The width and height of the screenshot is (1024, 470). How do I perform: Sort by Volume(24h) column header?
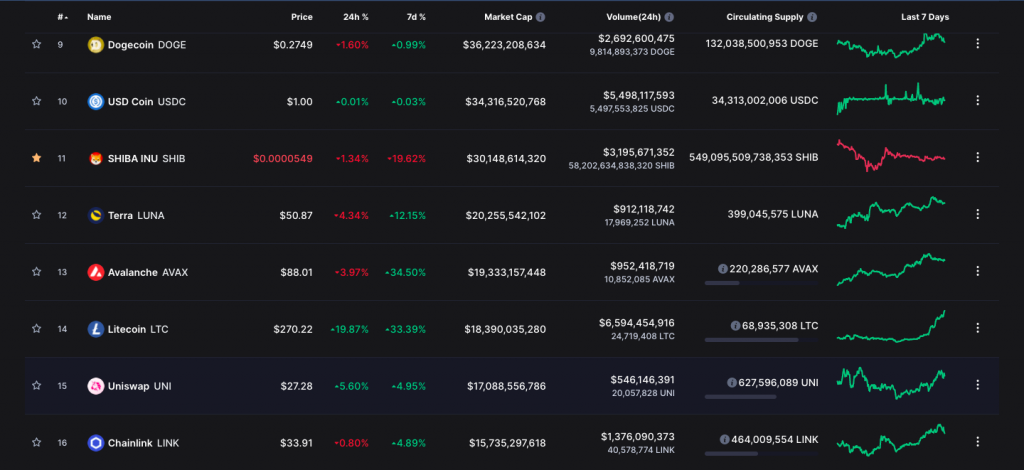point(633,17)
